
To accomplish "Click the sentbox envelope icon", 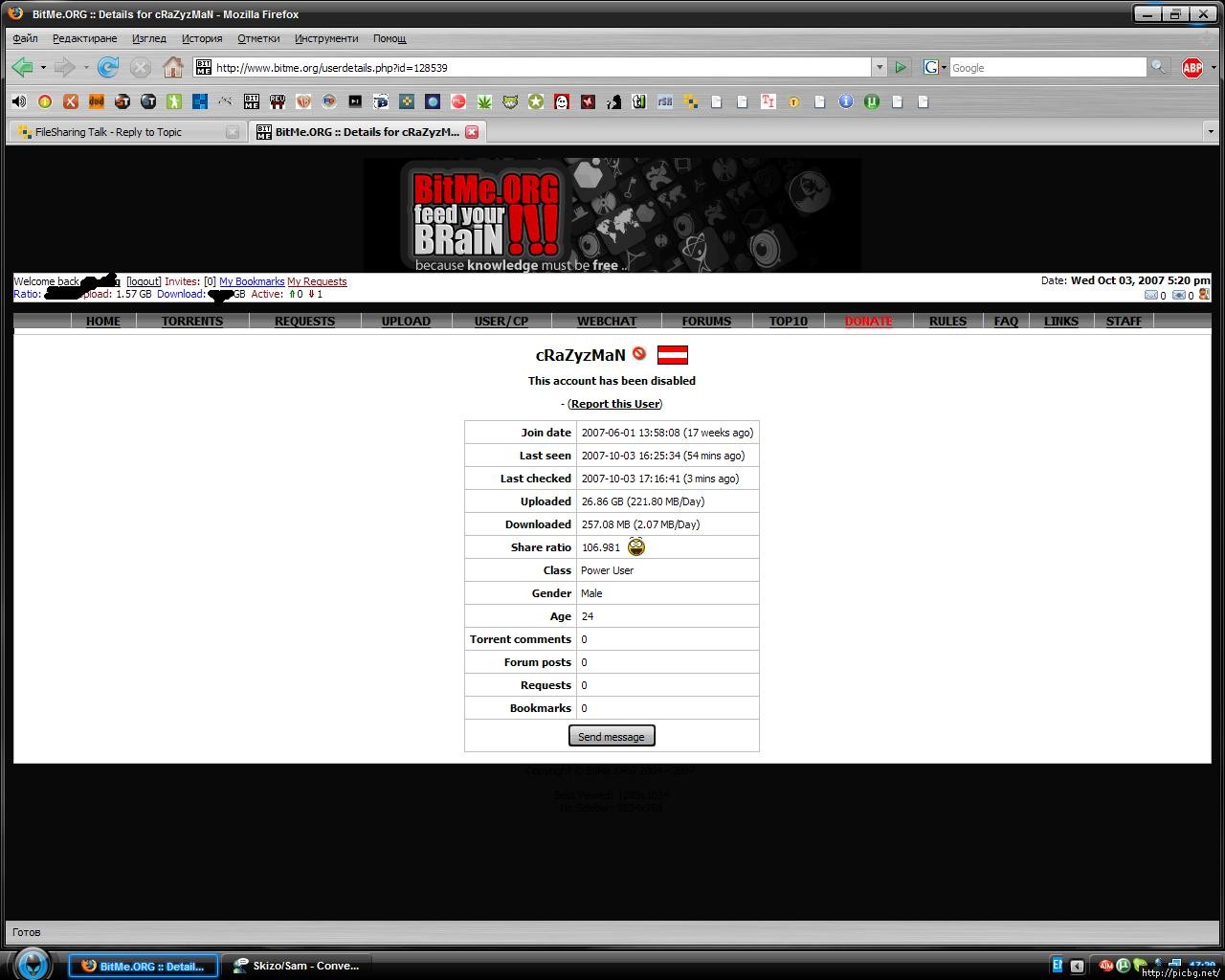I will 1179,295.
